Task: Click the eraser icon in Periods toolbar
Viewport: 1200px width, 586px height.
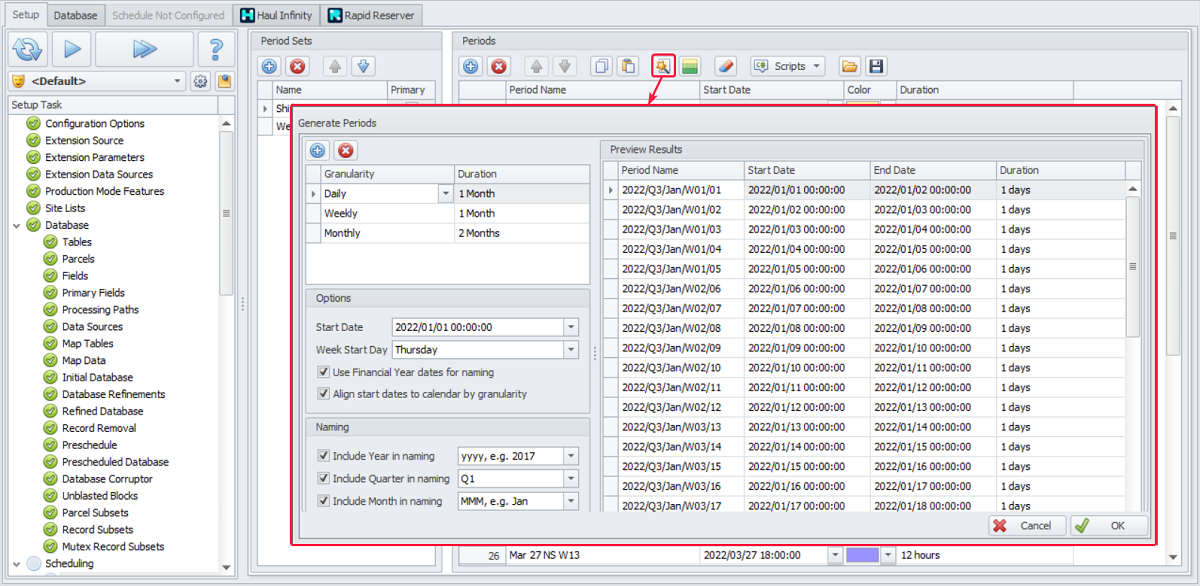Action: tap(727, 66)
